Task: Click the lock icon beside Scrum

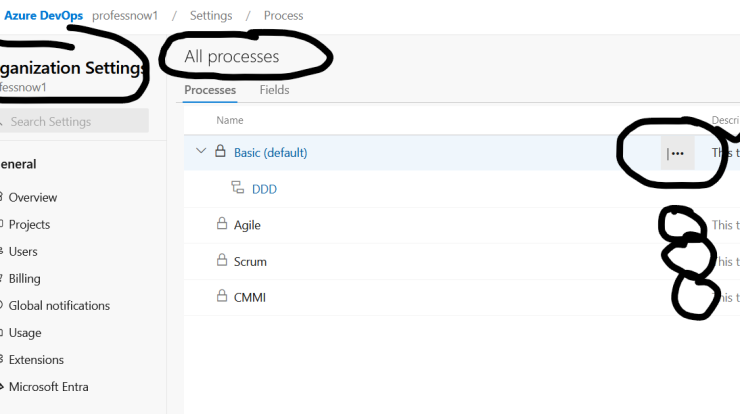Action: pos(222,260)
